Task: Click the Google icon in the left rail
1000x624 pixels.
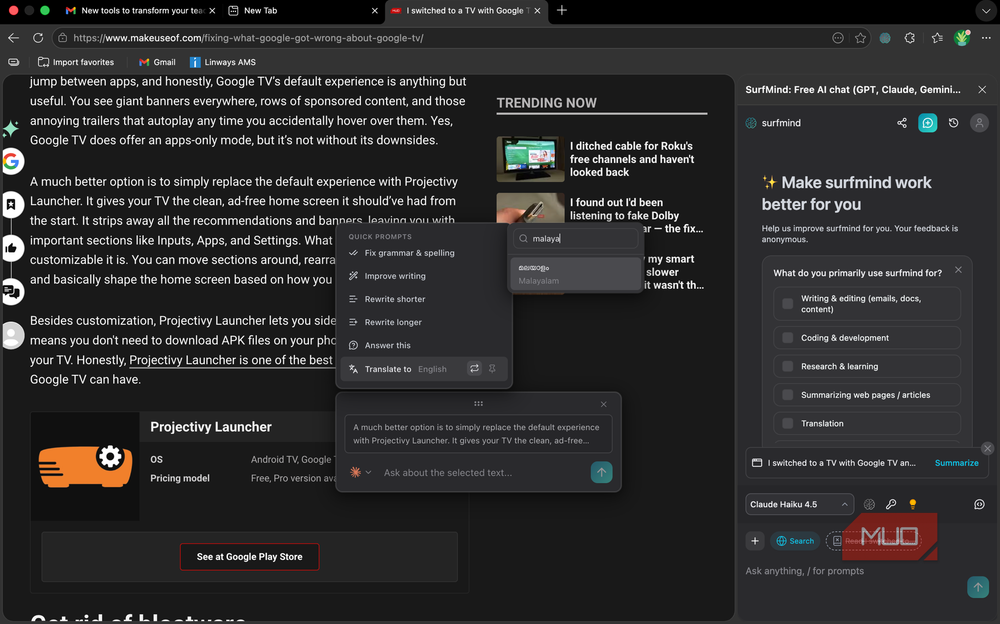Action: pyautogui.click(x=11, y=161)
